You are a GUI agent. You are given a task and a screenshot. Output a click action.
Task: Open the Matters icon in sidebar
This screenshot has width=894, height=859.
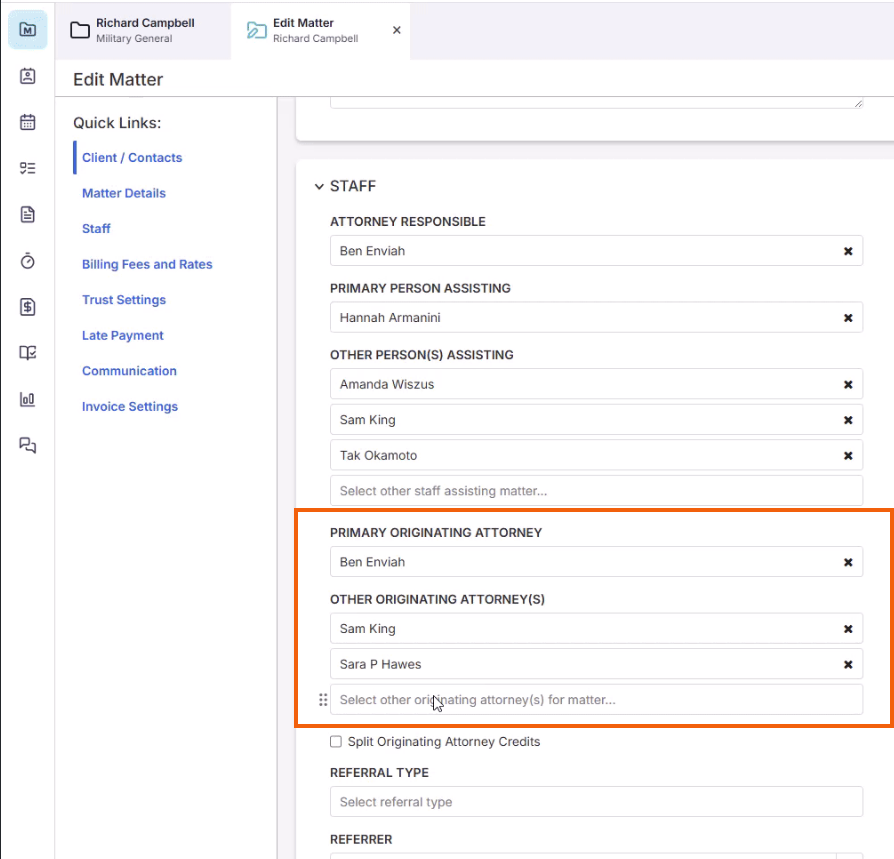(x=27, y=29)
